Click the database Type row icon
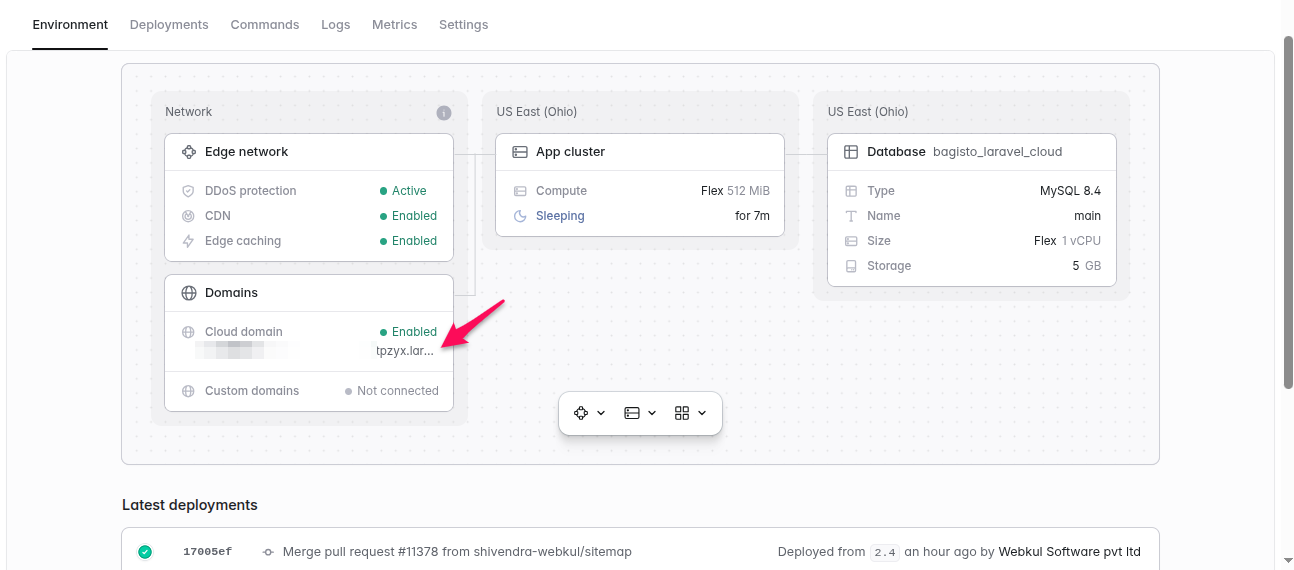The width and height of the screenshot is (1294, 570). pyautogui.click(x=851, y=191)
